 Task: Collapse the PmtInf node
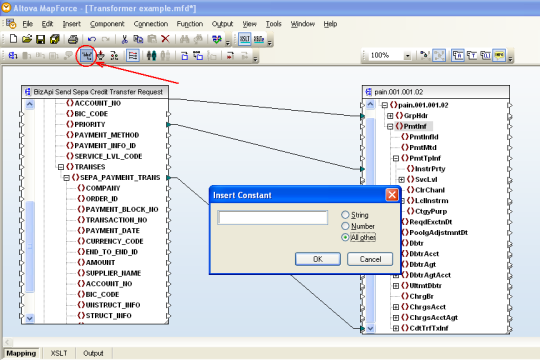click(x=390, y=126)
